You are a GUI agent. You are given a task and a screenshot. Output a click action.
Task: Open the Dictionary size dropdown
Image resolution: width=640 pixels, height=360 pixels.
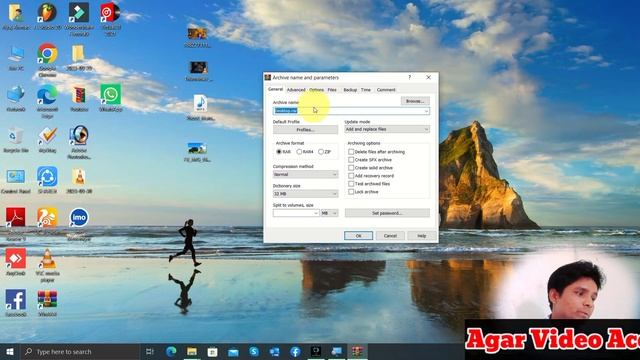point(305,193)
